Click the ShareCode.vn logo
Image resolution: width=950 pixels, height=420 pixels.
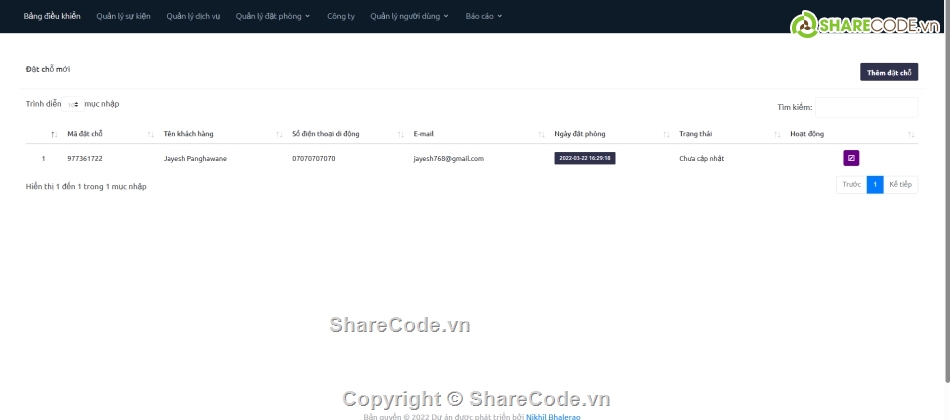click(x=858, y=25)
